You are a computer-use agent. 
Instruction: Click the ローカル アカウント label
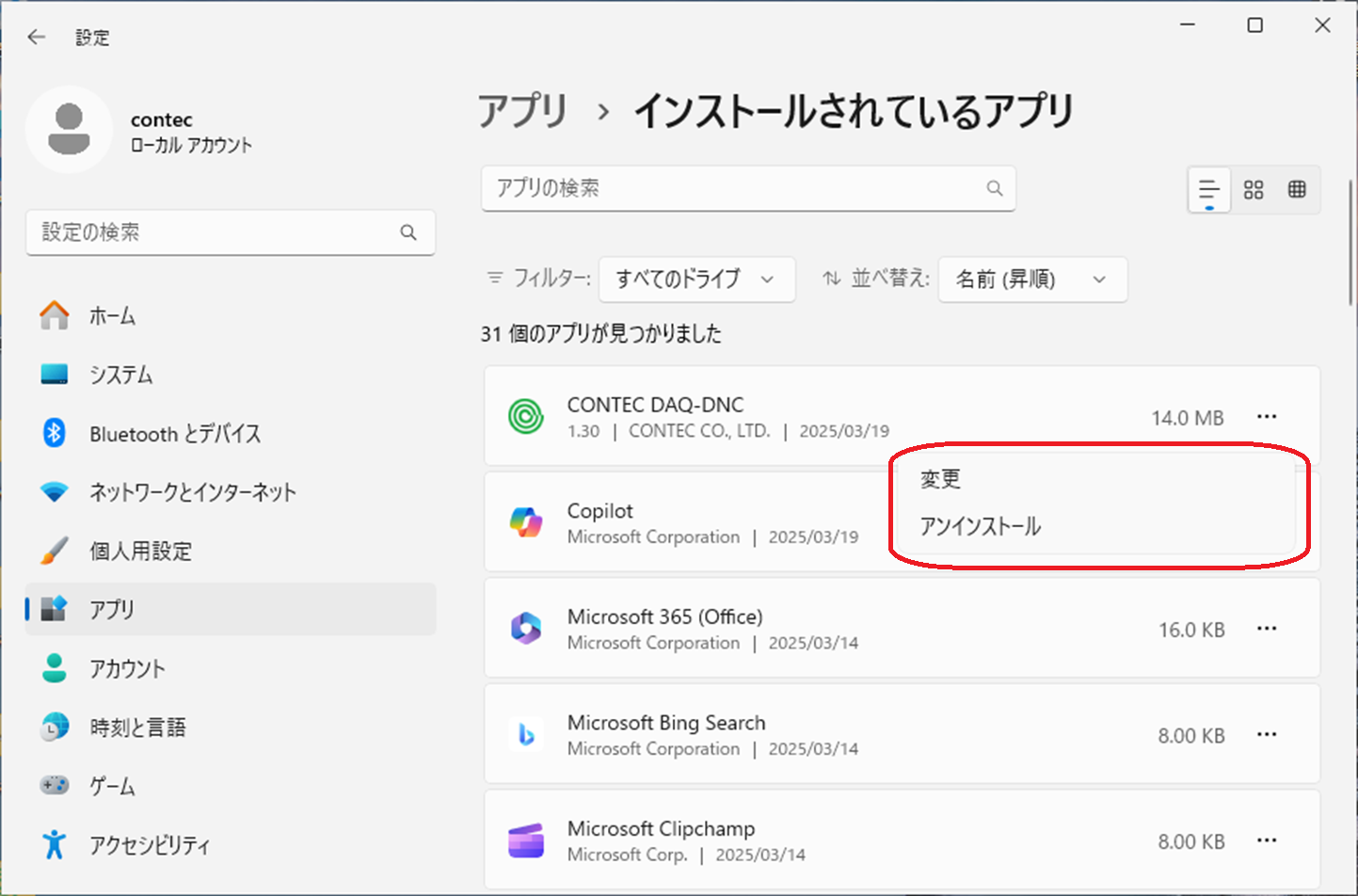pos(191,145)
